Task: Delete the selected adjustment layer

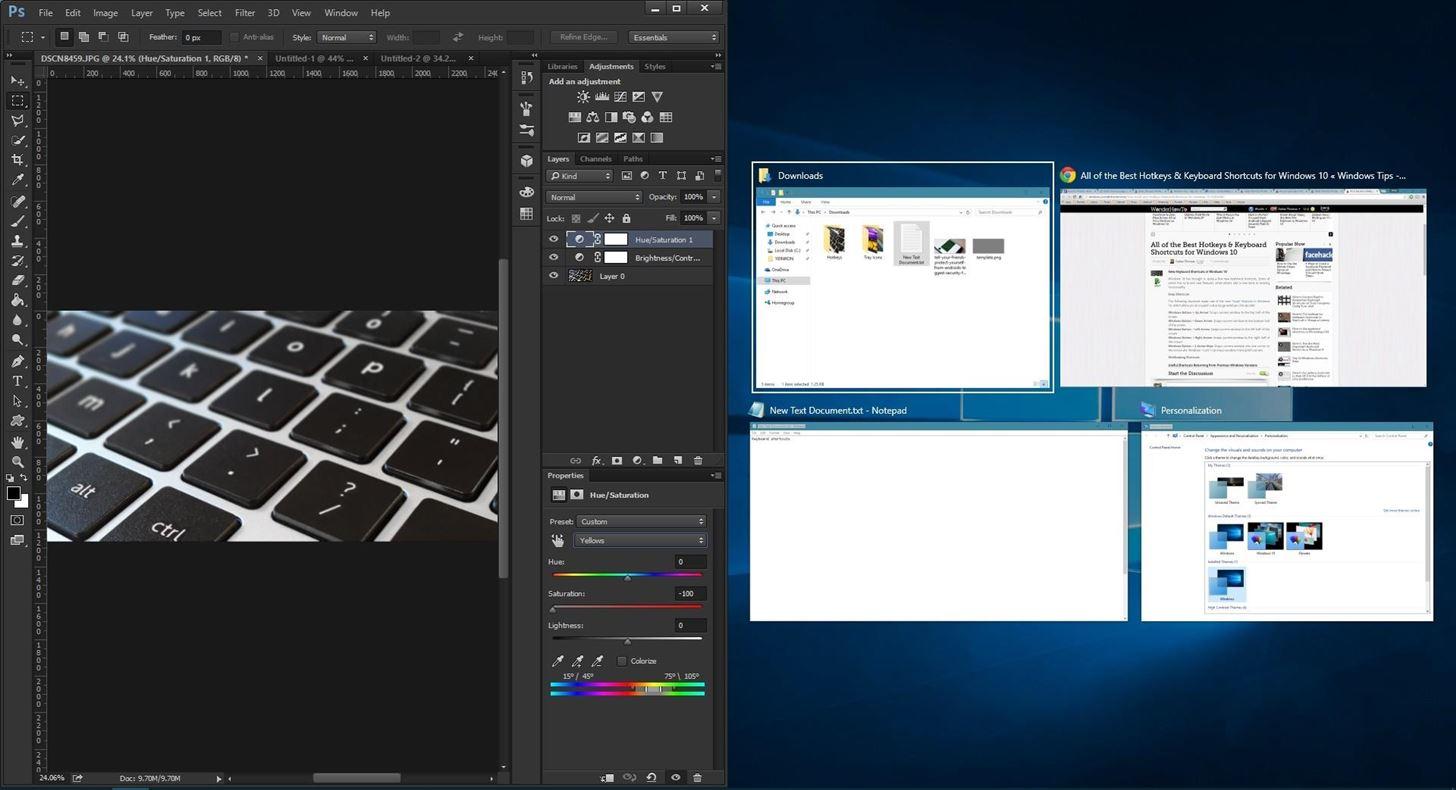Action: point(698,460)
